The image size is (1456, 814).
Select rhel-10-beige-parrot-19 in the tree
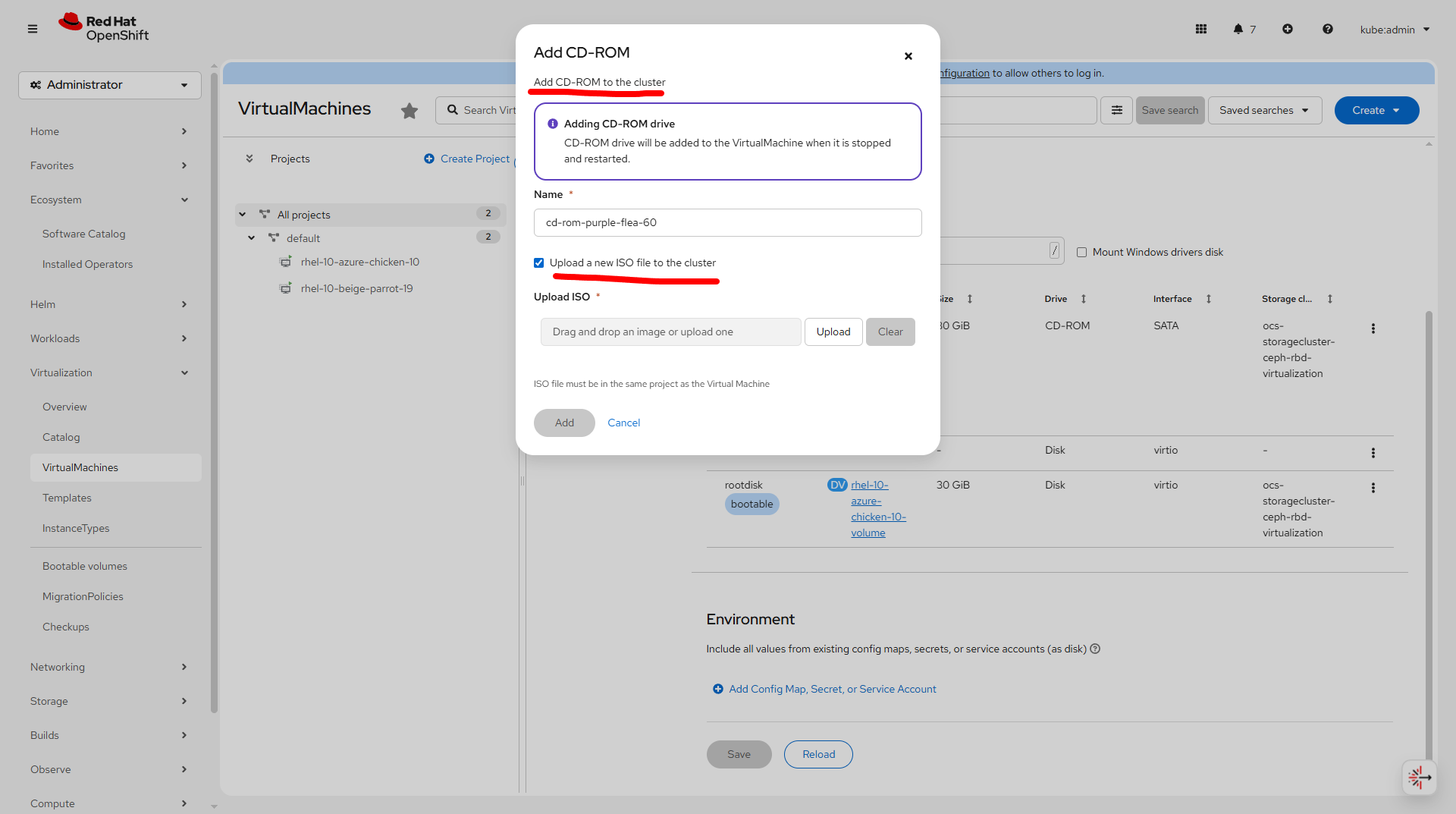pyautogui.click(x=356, y=289)
